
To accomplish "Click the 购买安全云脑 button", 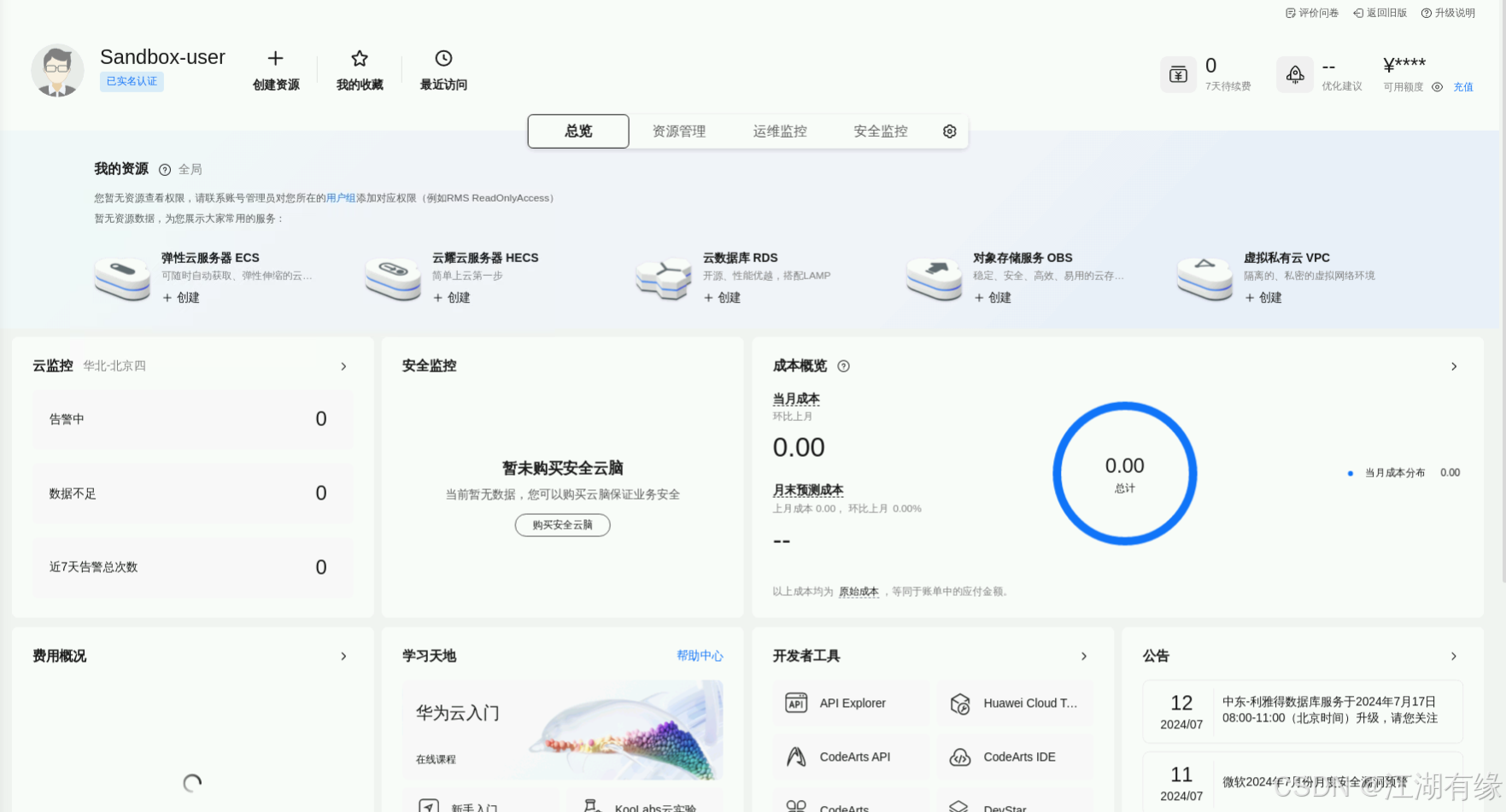I will (x=562, y=524).
